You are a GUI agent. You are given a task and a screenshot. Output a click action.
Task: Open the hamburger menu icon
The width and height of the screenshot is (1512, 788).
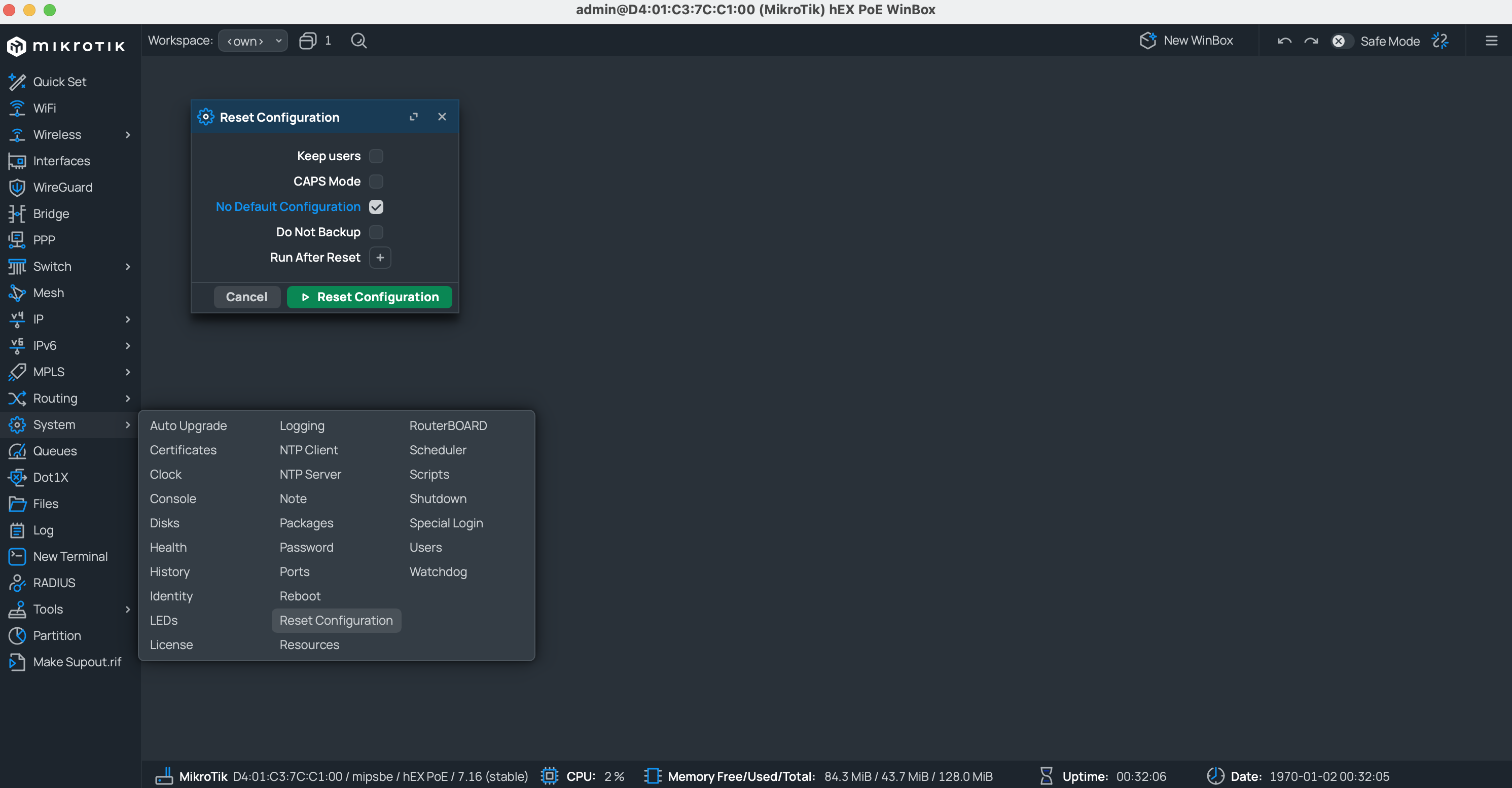pyautogui.click(x=1491, y=41)
